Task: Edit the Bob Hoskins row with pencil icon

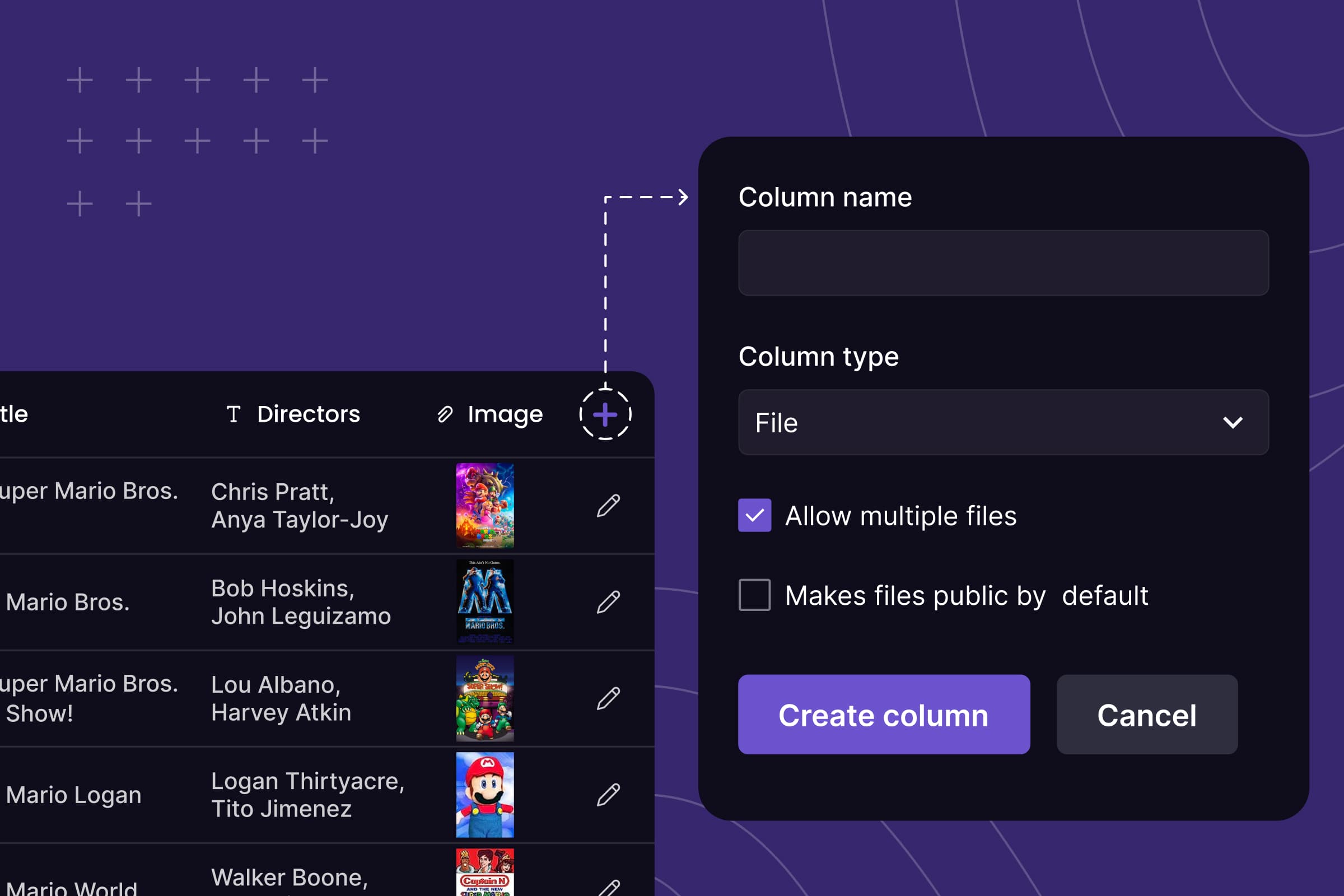Action: [609, 603]
